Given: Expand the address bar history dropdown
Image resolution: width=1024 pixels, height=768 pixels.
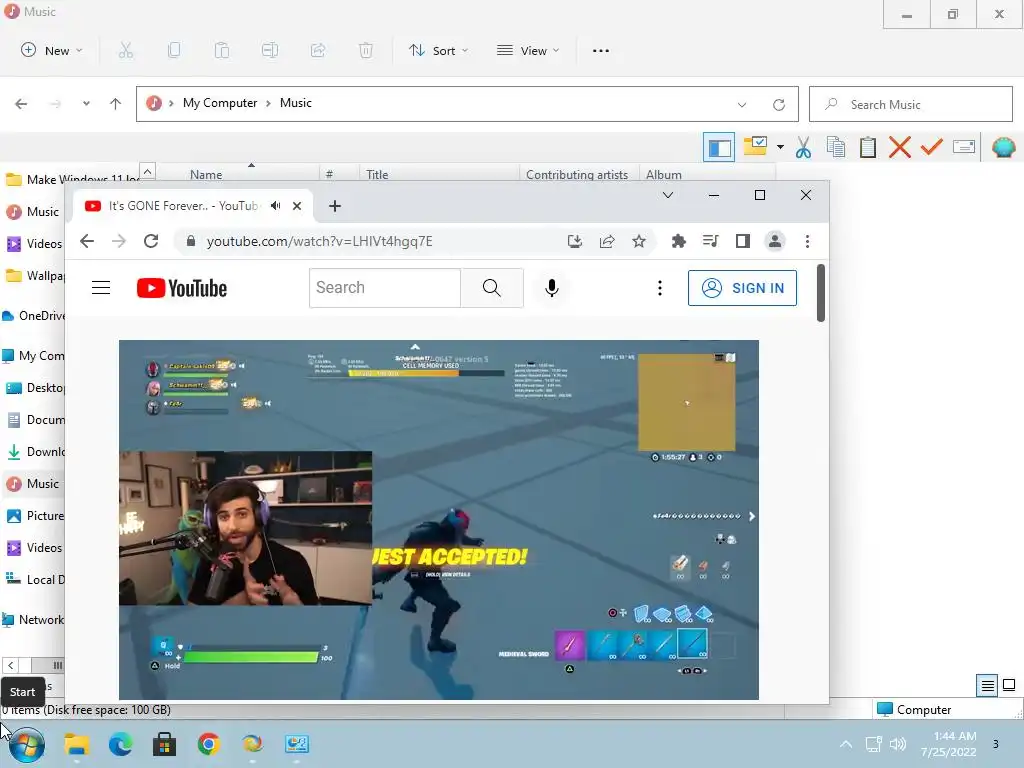Looking at the screenshot, I should point(742,104).
